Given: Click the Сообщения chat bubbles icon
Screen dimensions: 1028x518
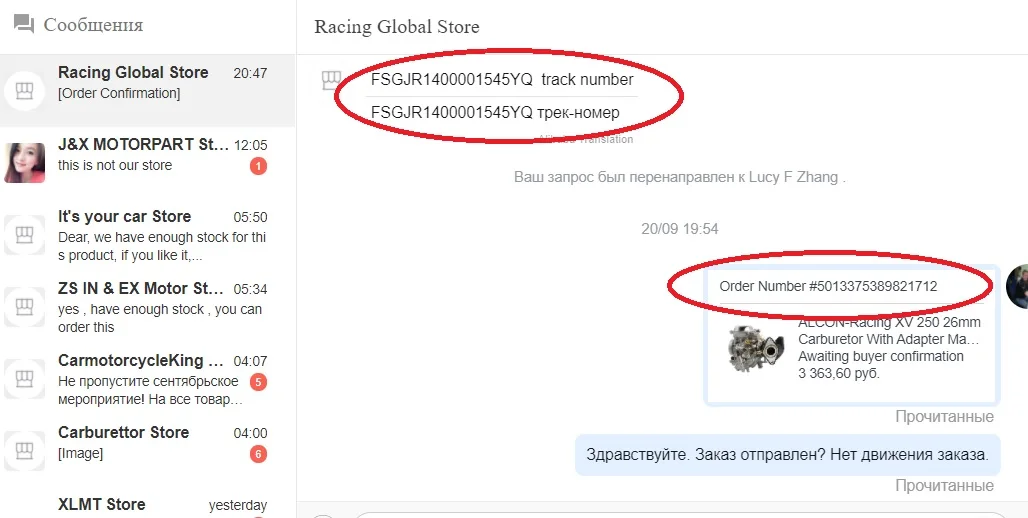Looking at the screenshot, I should coord(24,25).
